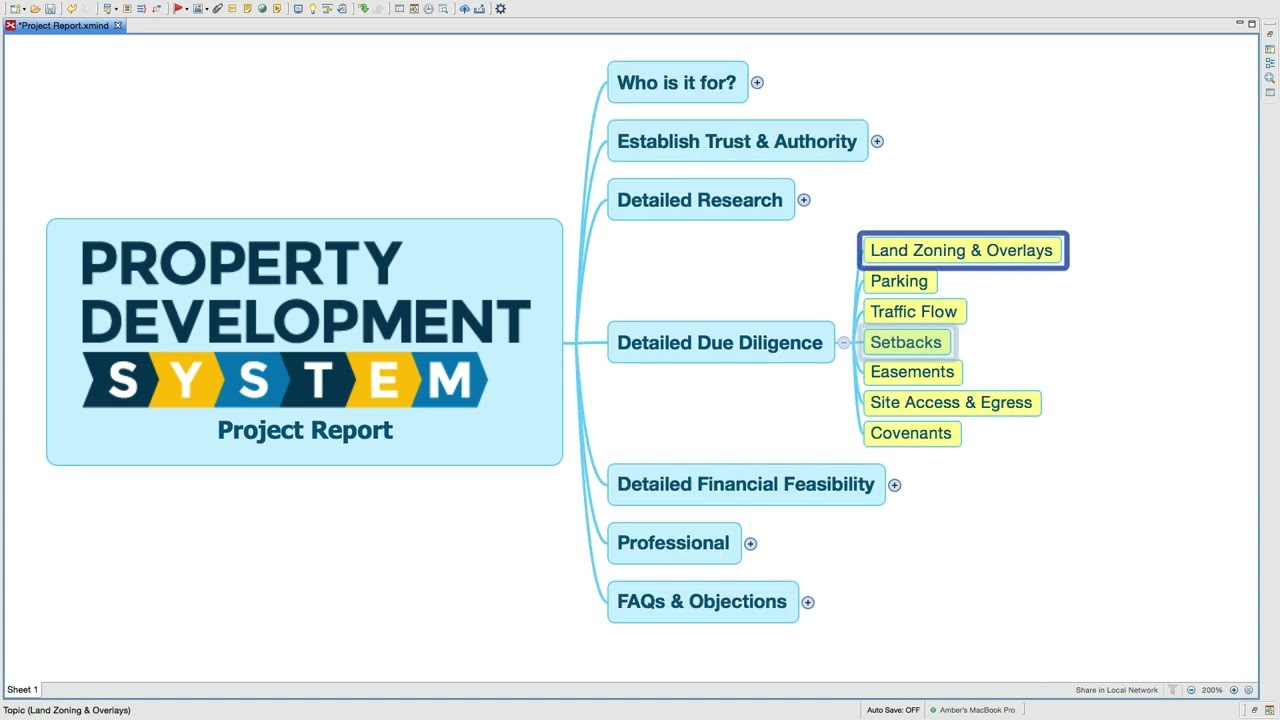1280x720 pixels.
Task: Select the Land Zoning & Overlays subtopic
Action: [x=962, y=251]
